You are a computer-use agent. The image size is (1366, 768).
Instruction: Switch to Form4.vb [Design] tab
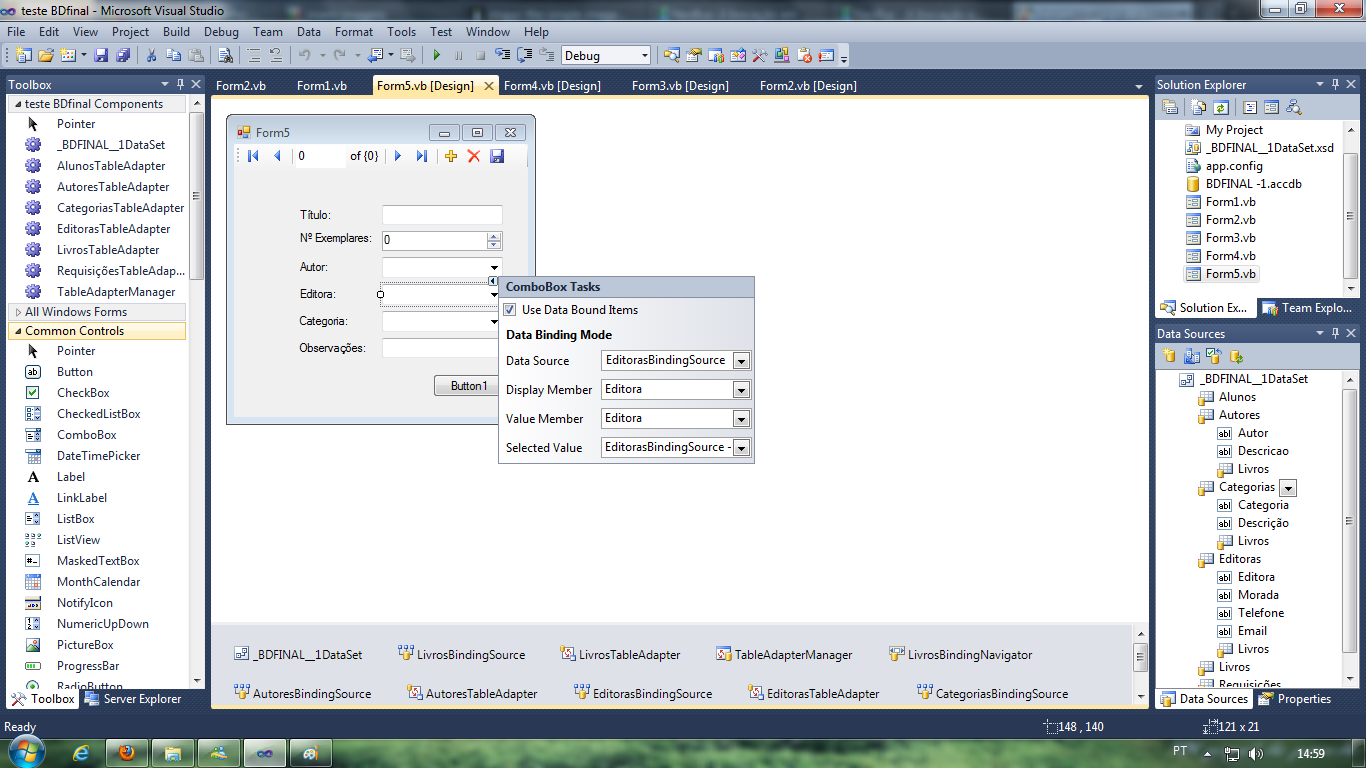(x=552, y=86)
